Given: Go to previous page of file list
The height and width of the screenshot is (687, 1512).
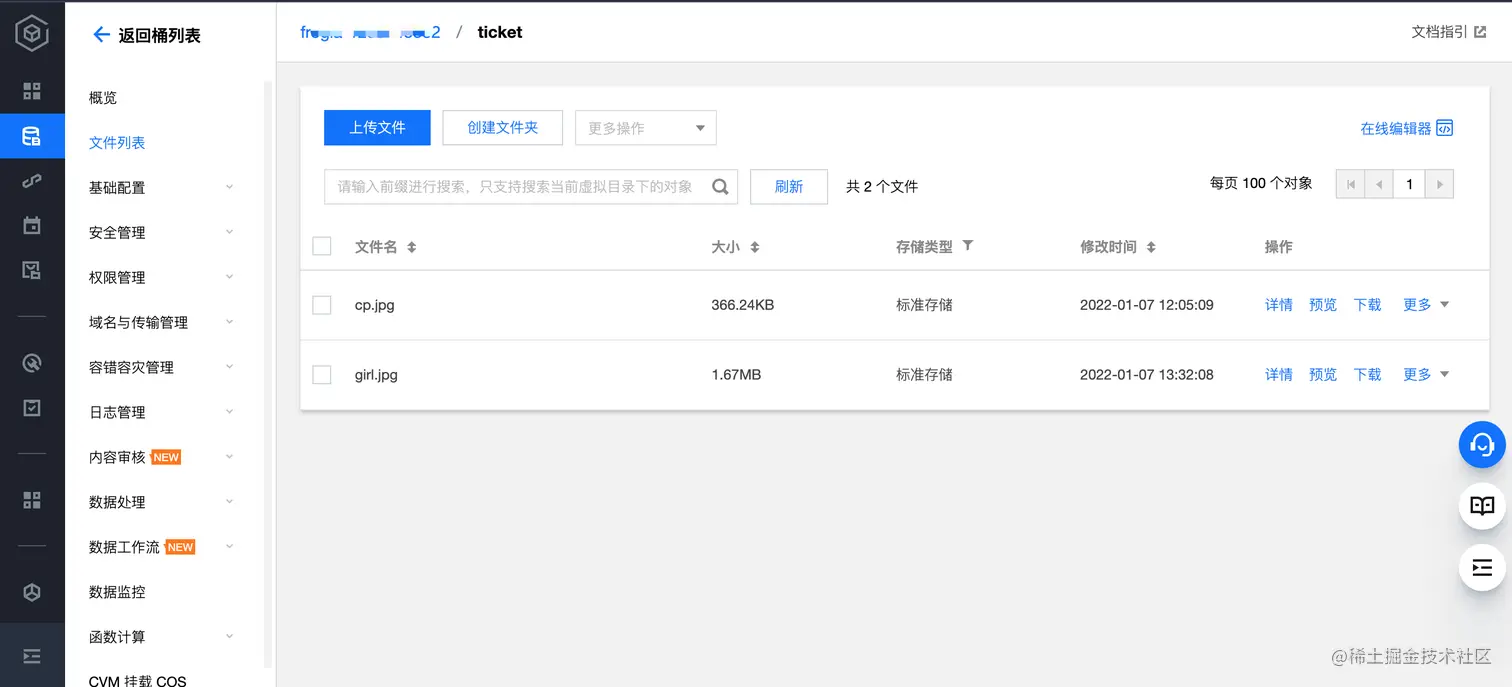Looking at the screenshot, I should tap(1379, 184).
